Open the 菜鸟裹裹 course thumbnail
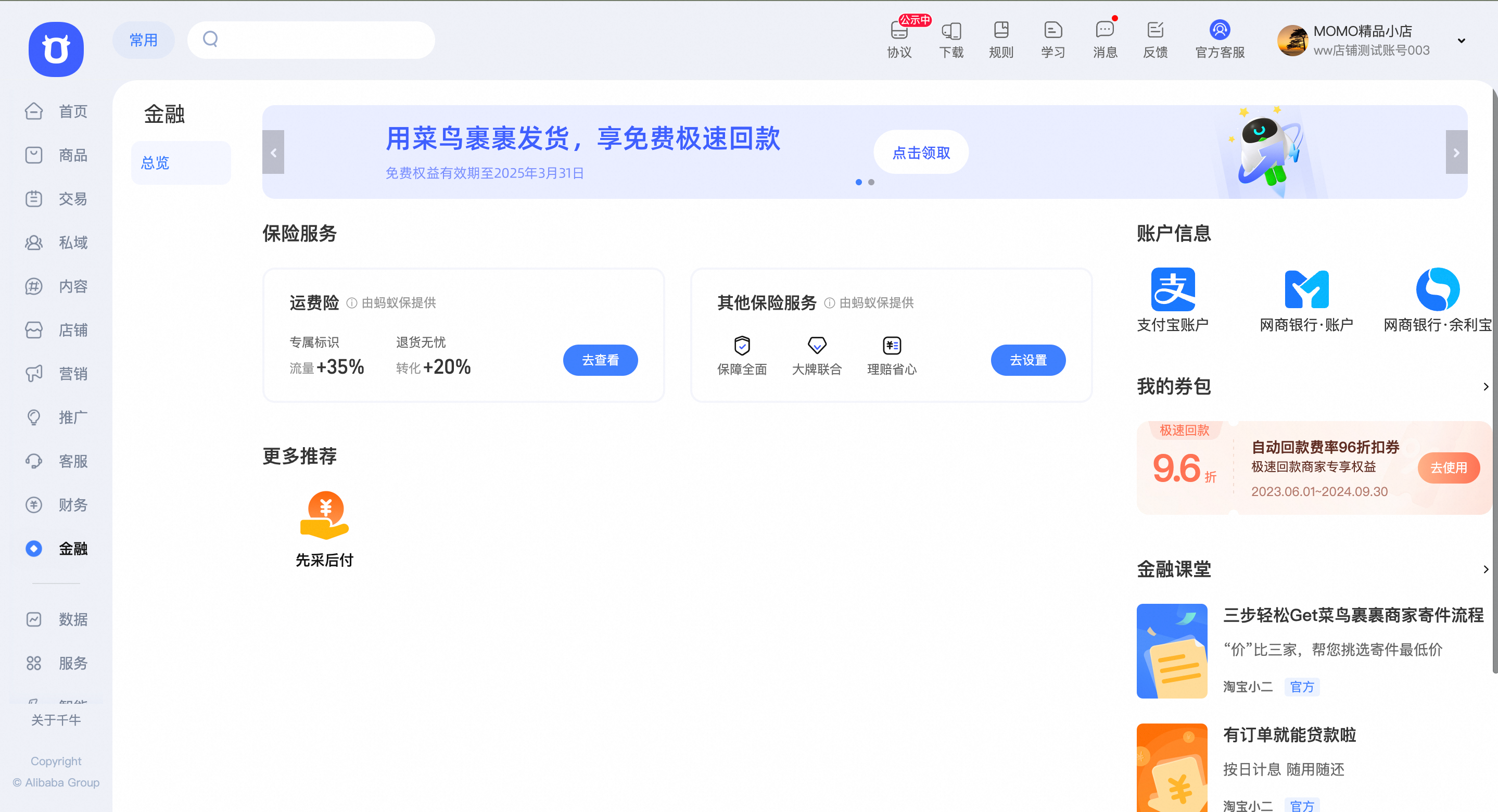1498x812 pixels. [1172, 651]
